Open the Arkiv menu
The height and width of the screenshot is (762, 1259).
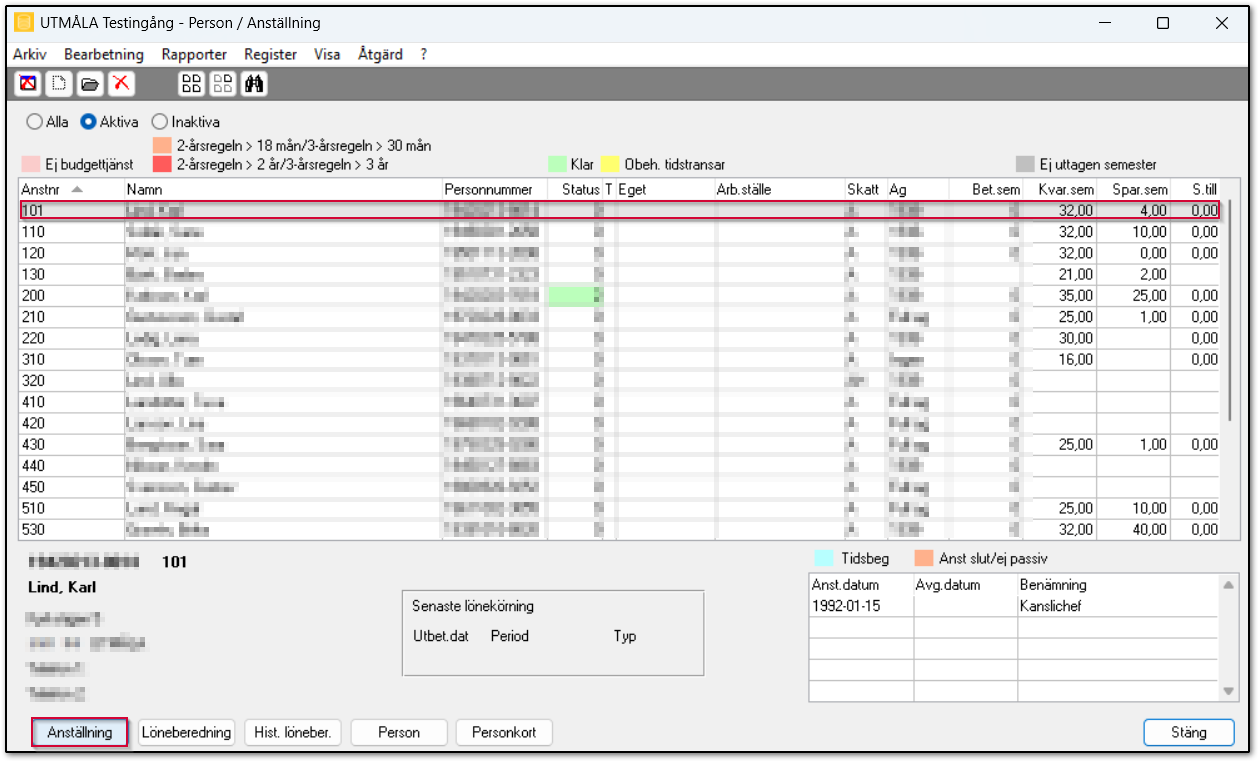pos(30,55)
